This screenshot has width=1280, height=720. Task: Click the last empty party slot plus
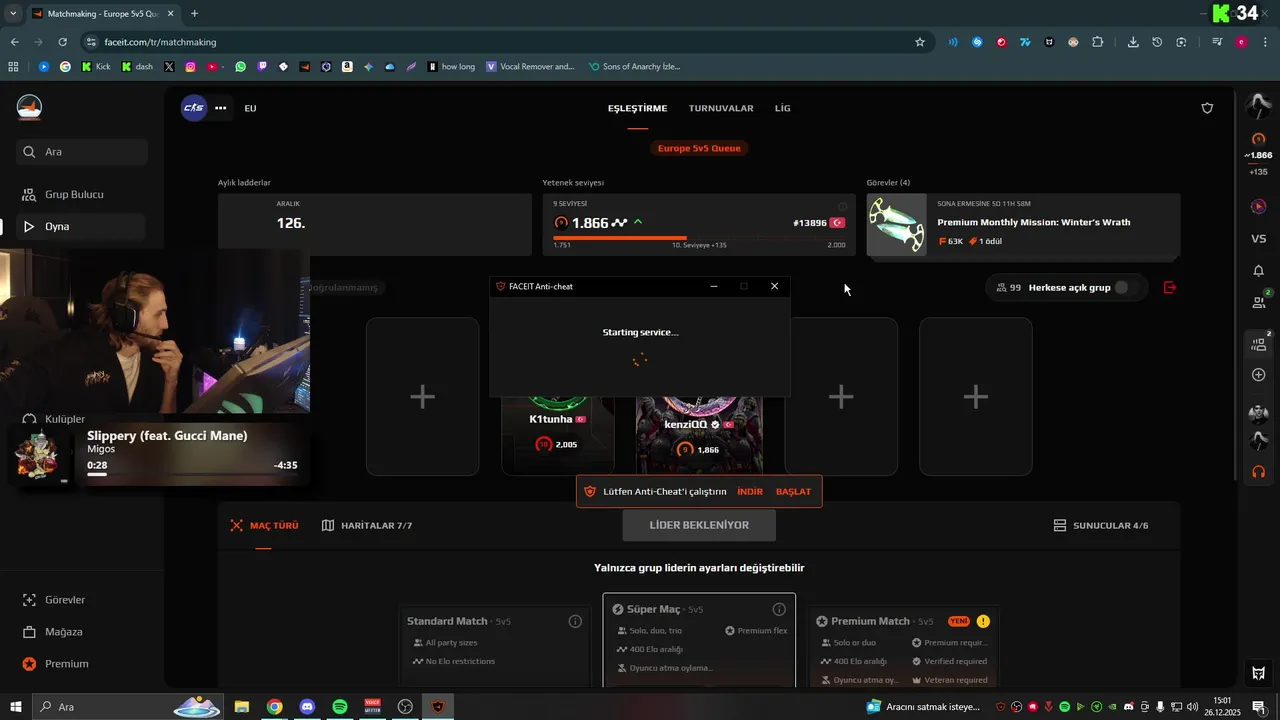tap(976, 397)
